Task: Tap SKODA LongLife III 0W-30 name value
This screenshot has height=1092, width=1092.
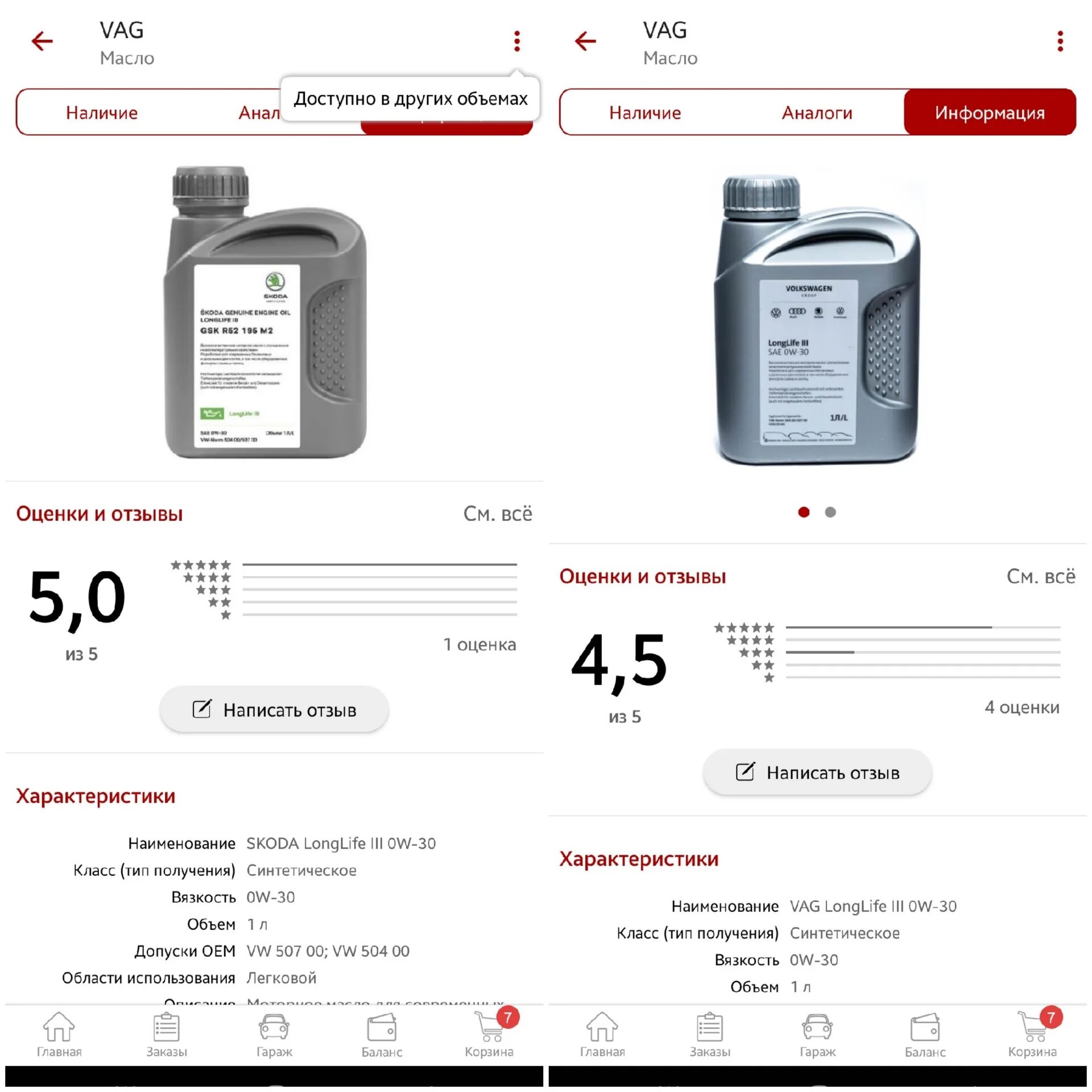Action: coord(341,843)
